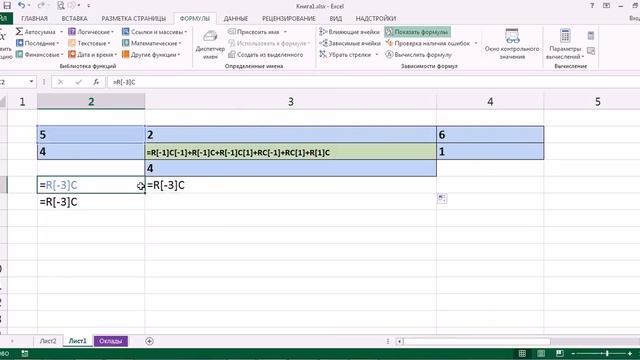The height and width of the screenshot is (360, 640).
Task: Open the Математические functions list
Action: (x=151, y=43)
